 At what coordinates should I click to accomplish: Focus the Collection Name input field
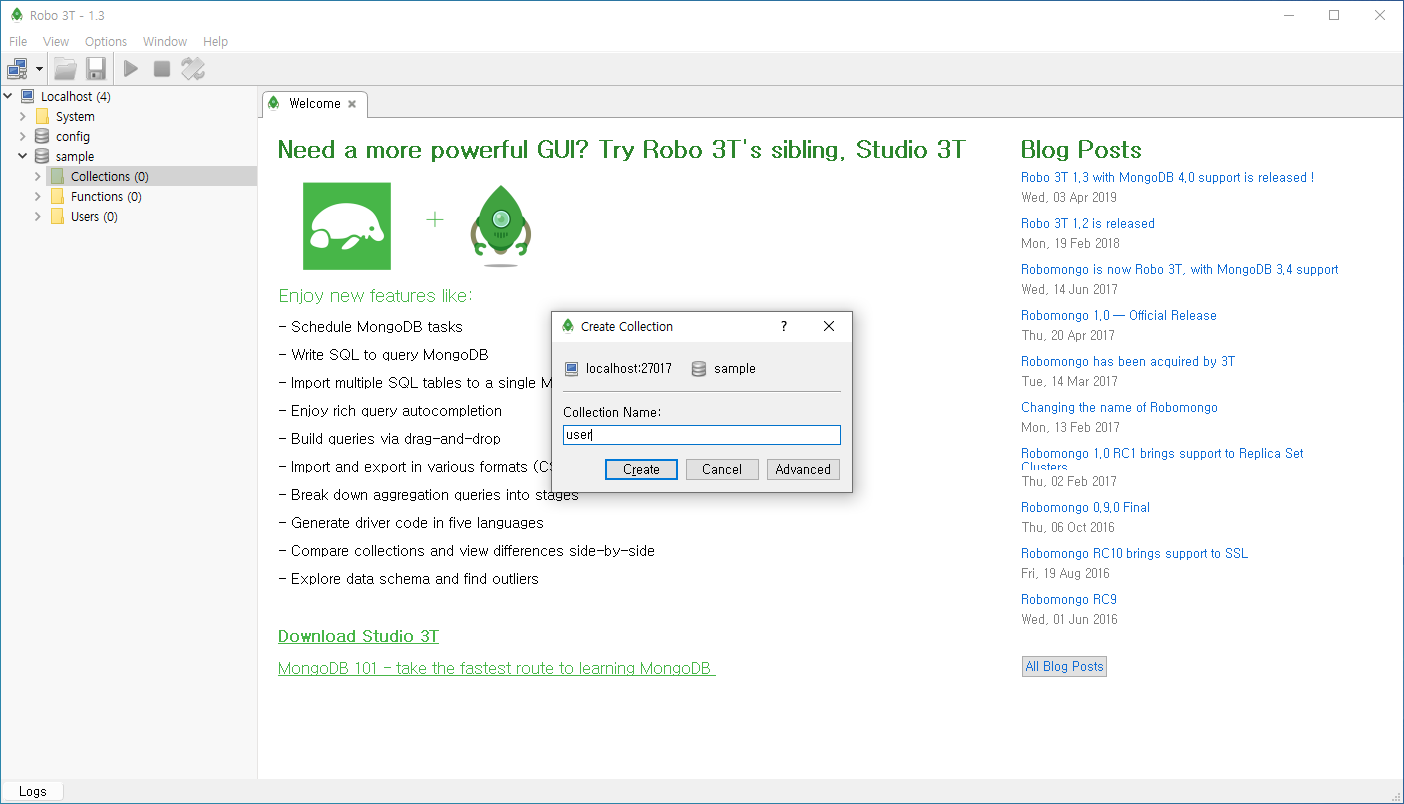coord(702,435)
